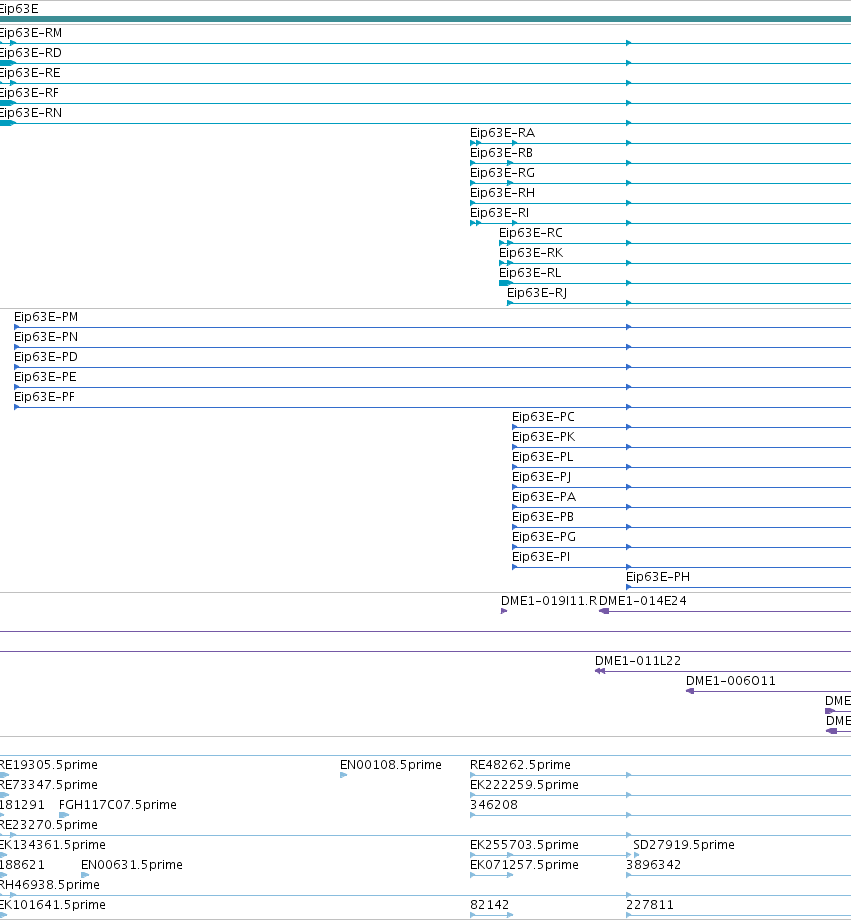The image size is (851, 920).
Task: Select protein Eip63E-PE
Action: tap(45, 377)
